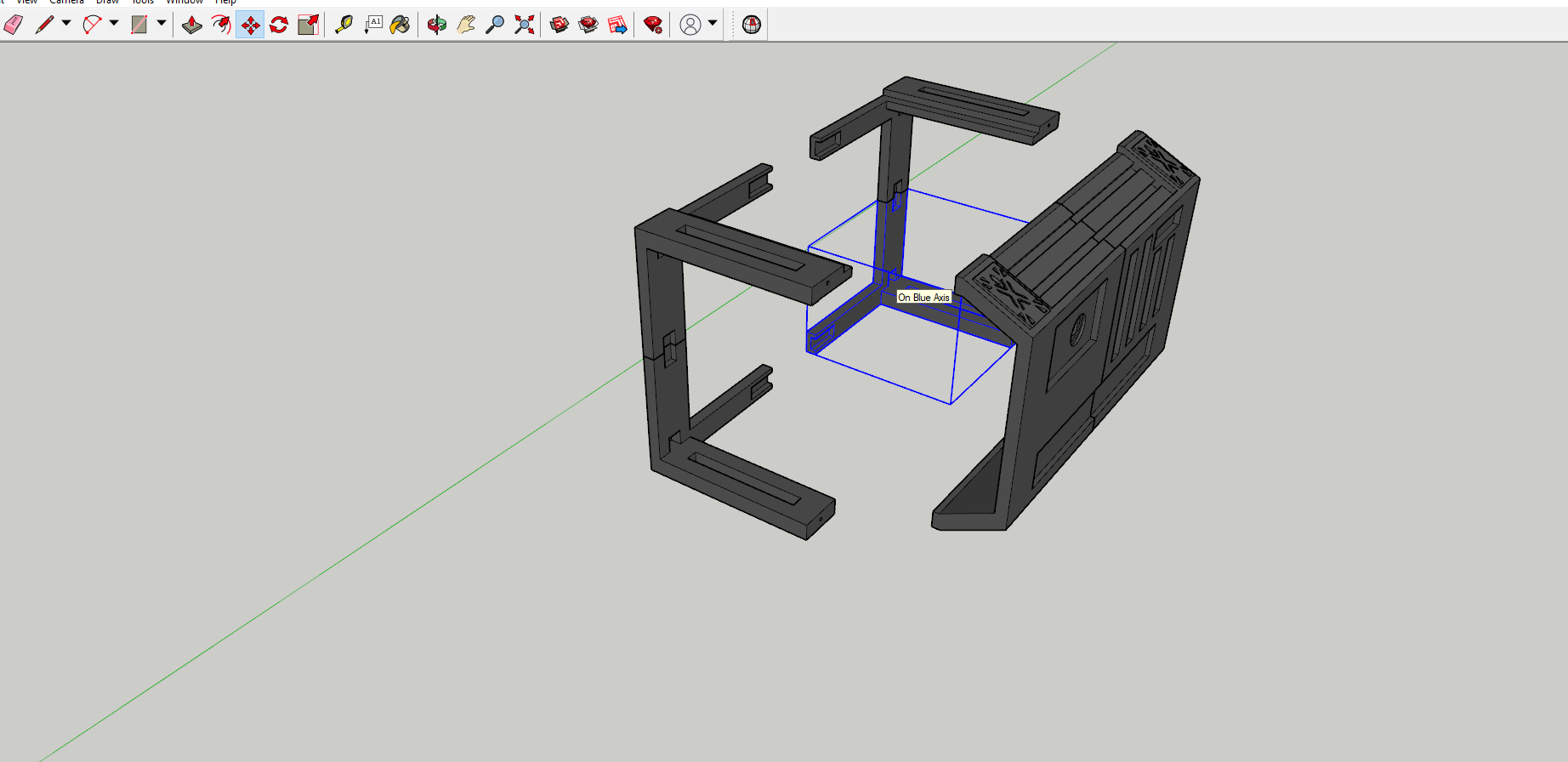1568x762 pixels.
Task: Click the Add Location globe icon
Action: point(752,25)
